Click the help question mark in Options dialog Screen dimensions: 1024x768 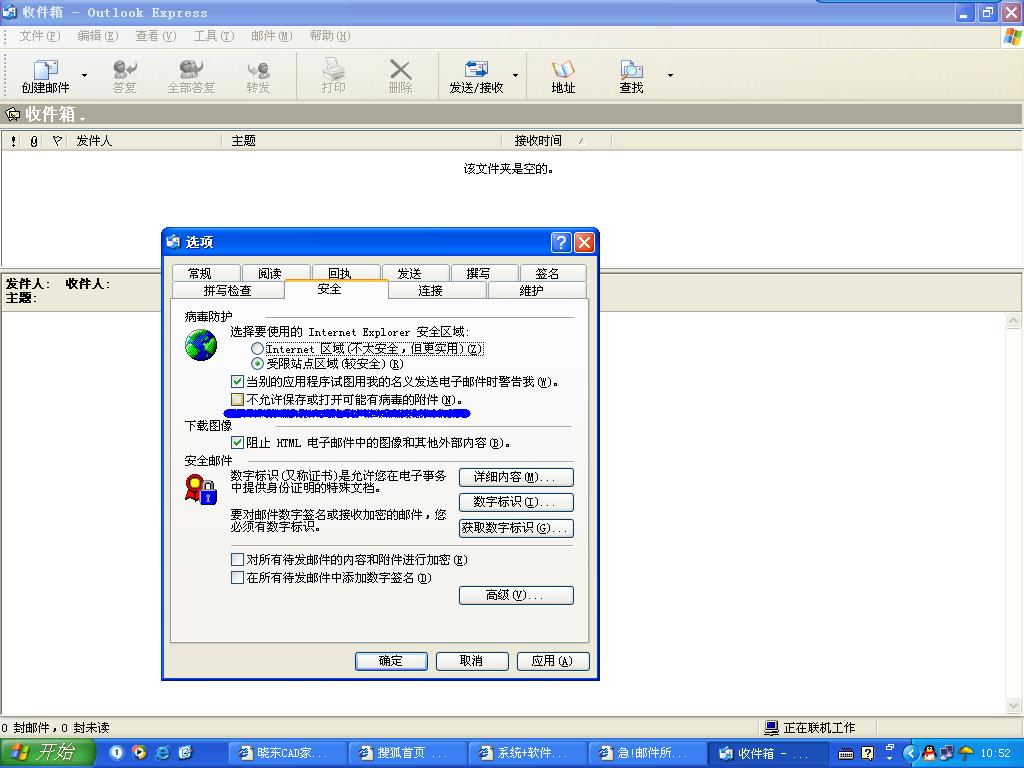561,242
